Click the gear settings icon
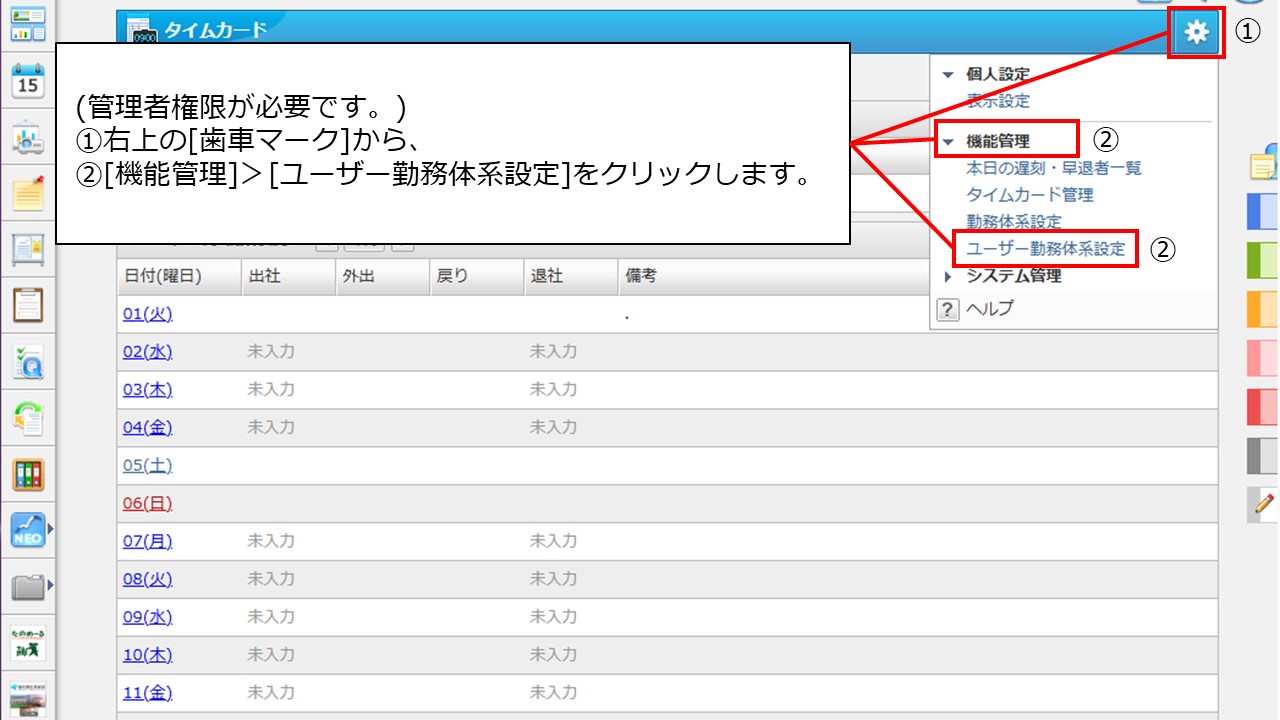Screen dimensions: 1280x720 coord(1195,33)
